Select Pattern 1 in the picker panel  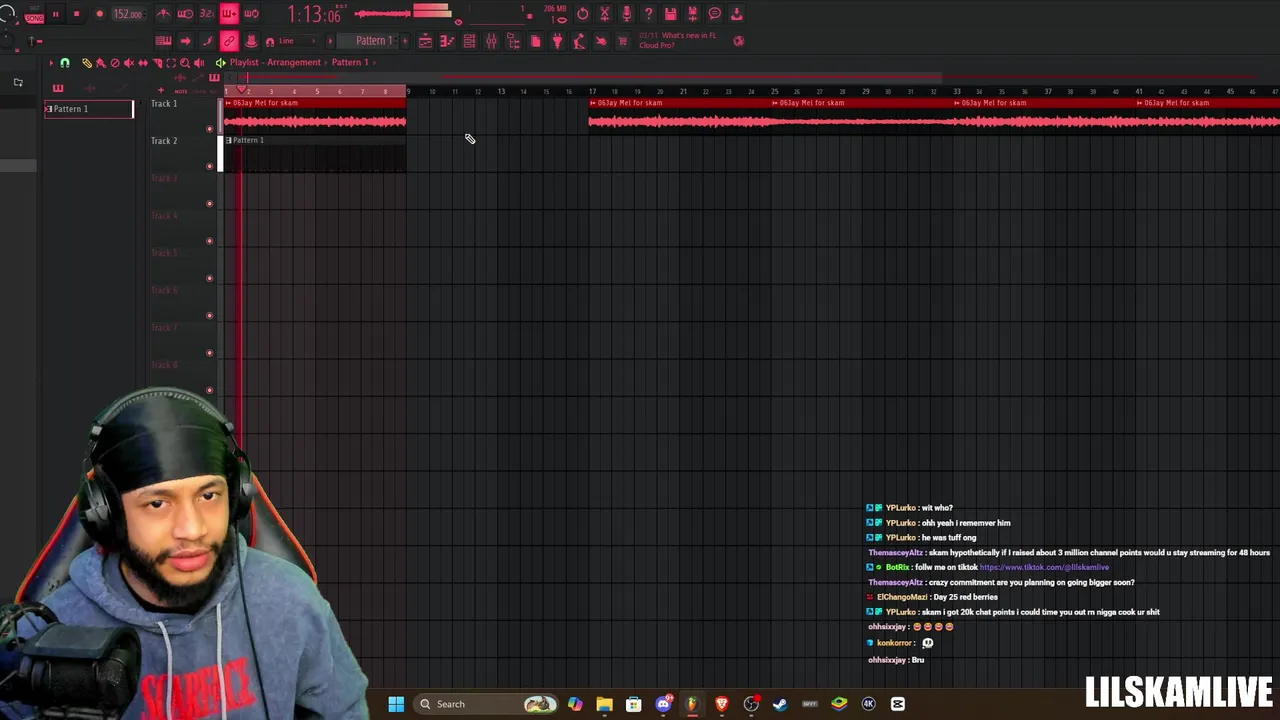point(89,109)
